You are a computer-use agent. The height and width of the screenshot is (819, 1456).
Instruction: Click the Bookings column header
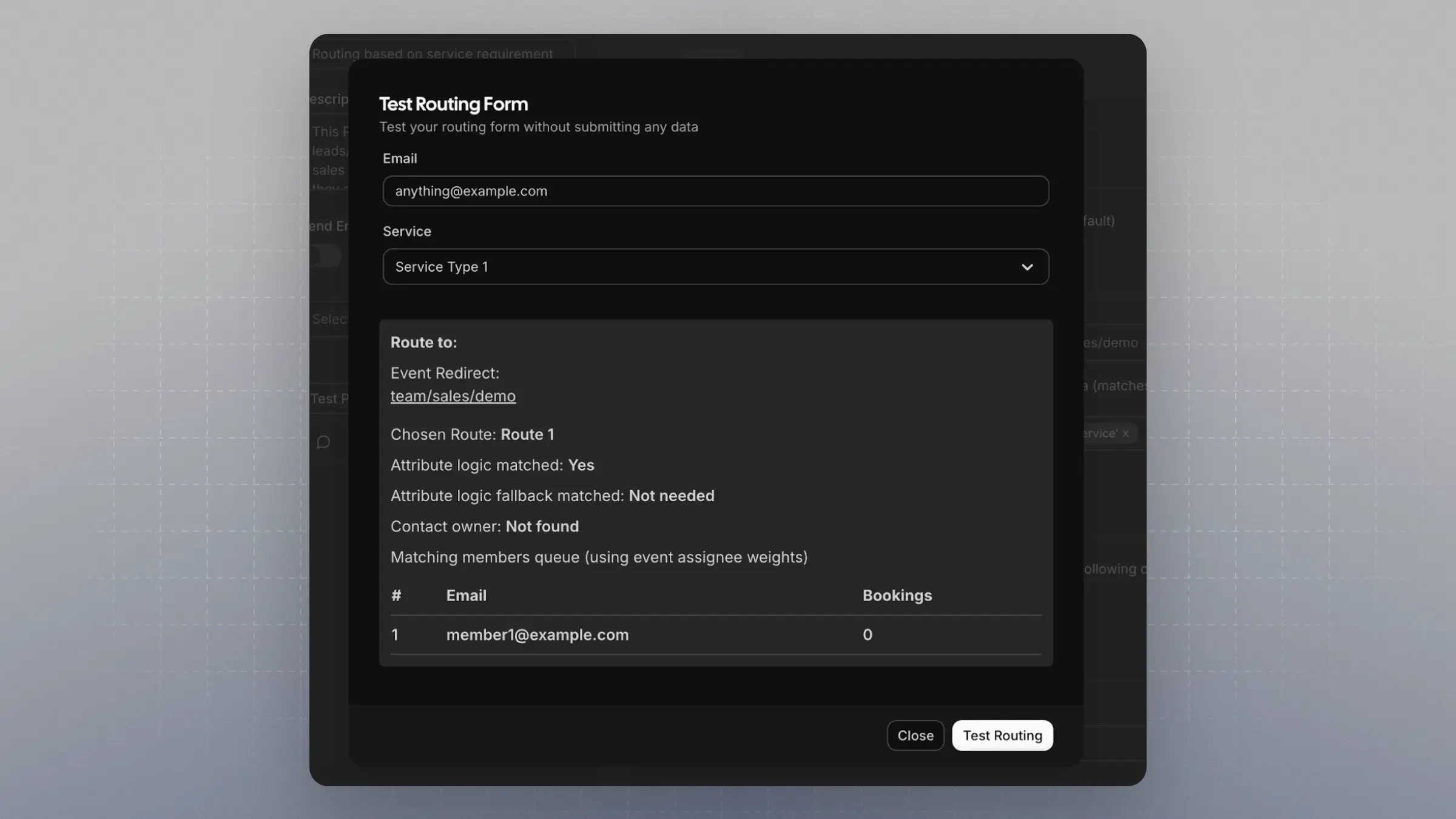click(x=897, y=596)
